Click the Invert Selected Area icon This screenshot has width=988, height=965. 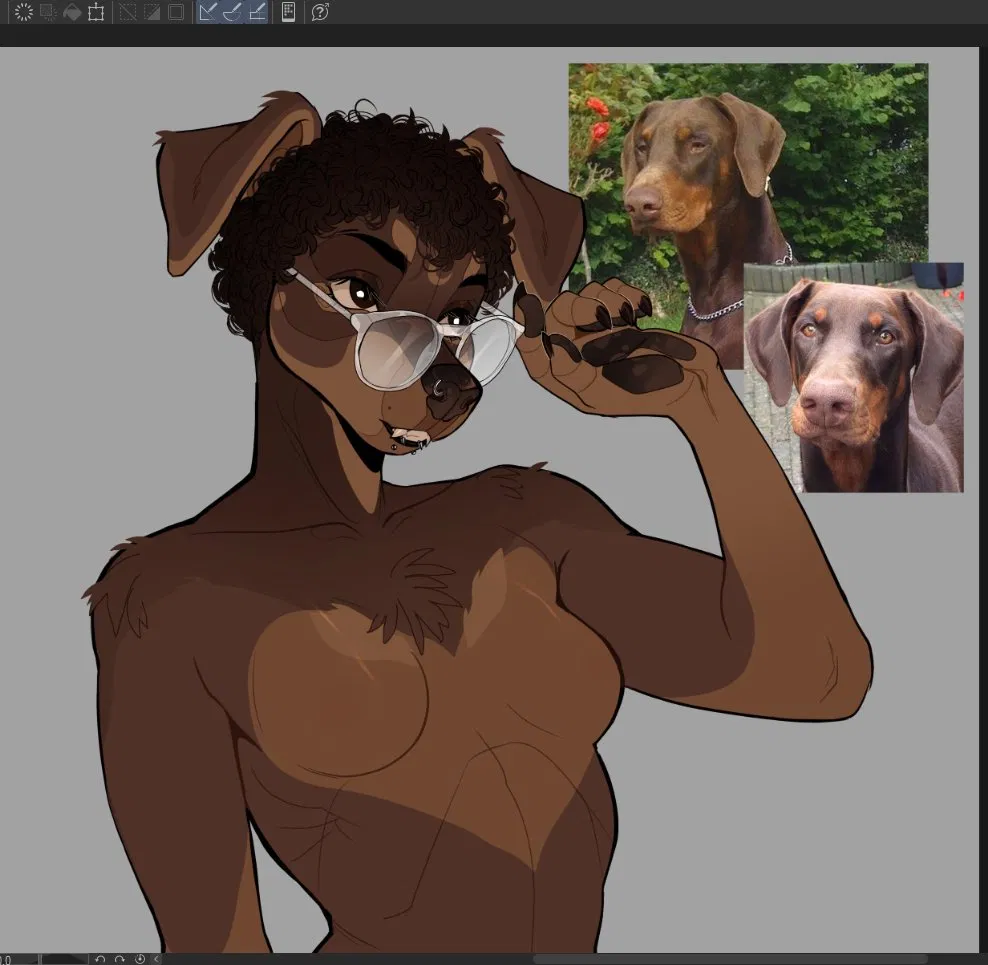(x=152, y=12)
